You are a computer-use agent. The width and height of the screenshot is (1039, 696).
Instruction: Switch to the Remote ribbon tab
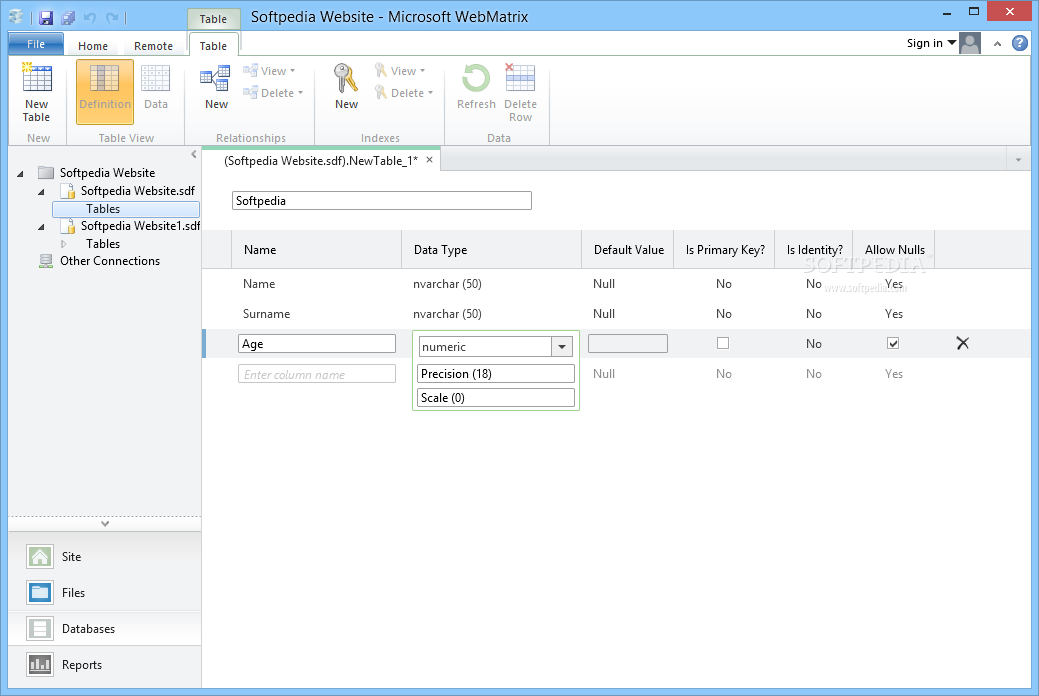coord(153,46)
